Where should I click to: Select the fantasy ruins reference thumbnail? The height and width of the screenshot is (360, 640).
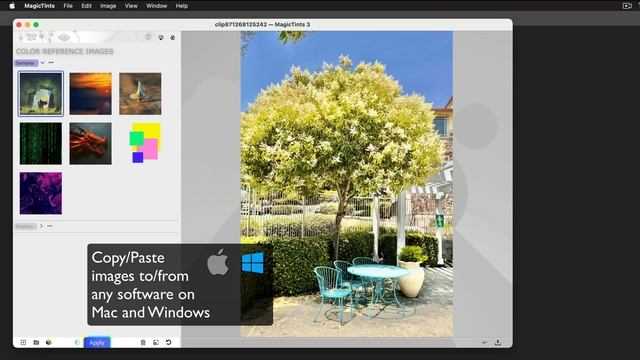tap(41, 93)
